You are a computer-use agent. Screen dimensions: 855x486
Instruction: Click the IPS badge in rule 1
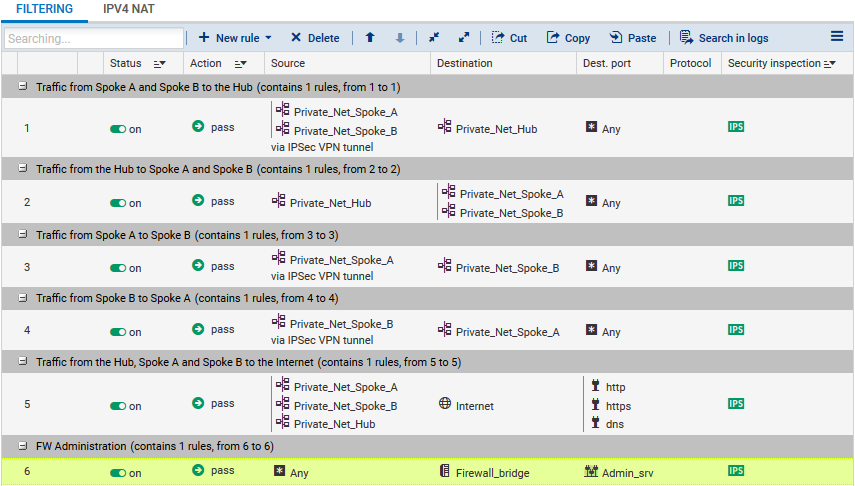coord(736,128)
